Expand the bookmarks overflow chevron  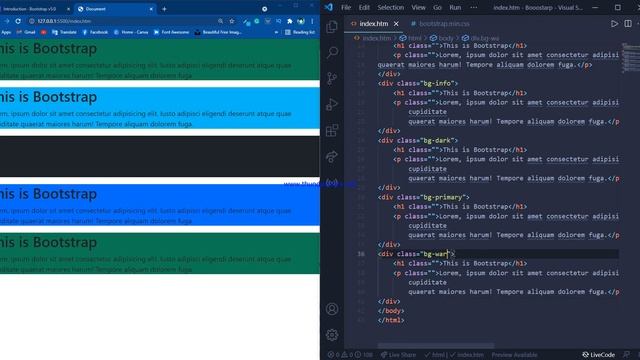(276, 32)
